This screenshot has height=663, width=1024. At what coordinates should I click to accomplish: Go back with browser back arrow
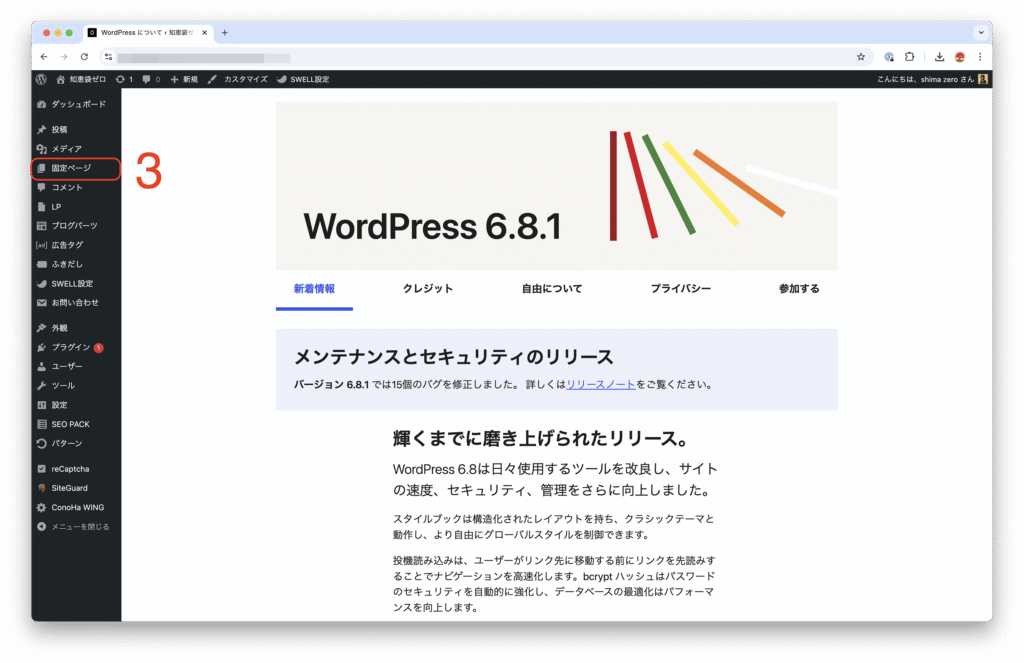point(44,57)
